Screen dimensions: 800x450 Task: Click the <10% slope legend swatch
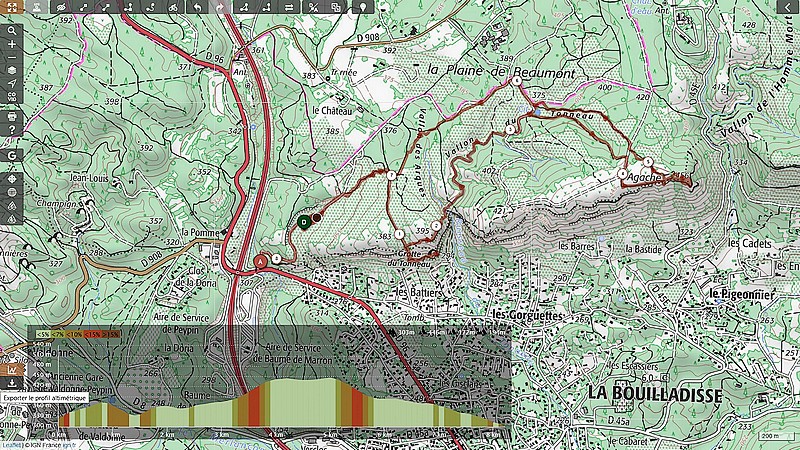[x=74, y=334]
